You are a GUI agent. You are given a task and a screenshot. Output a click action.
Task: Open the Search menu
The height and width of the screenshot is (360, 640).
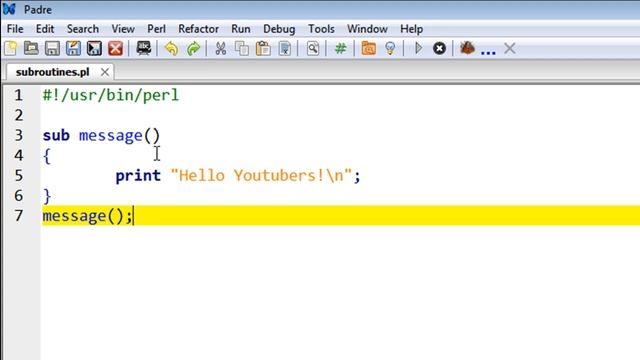pyautogui.click(x=83, y=29)
